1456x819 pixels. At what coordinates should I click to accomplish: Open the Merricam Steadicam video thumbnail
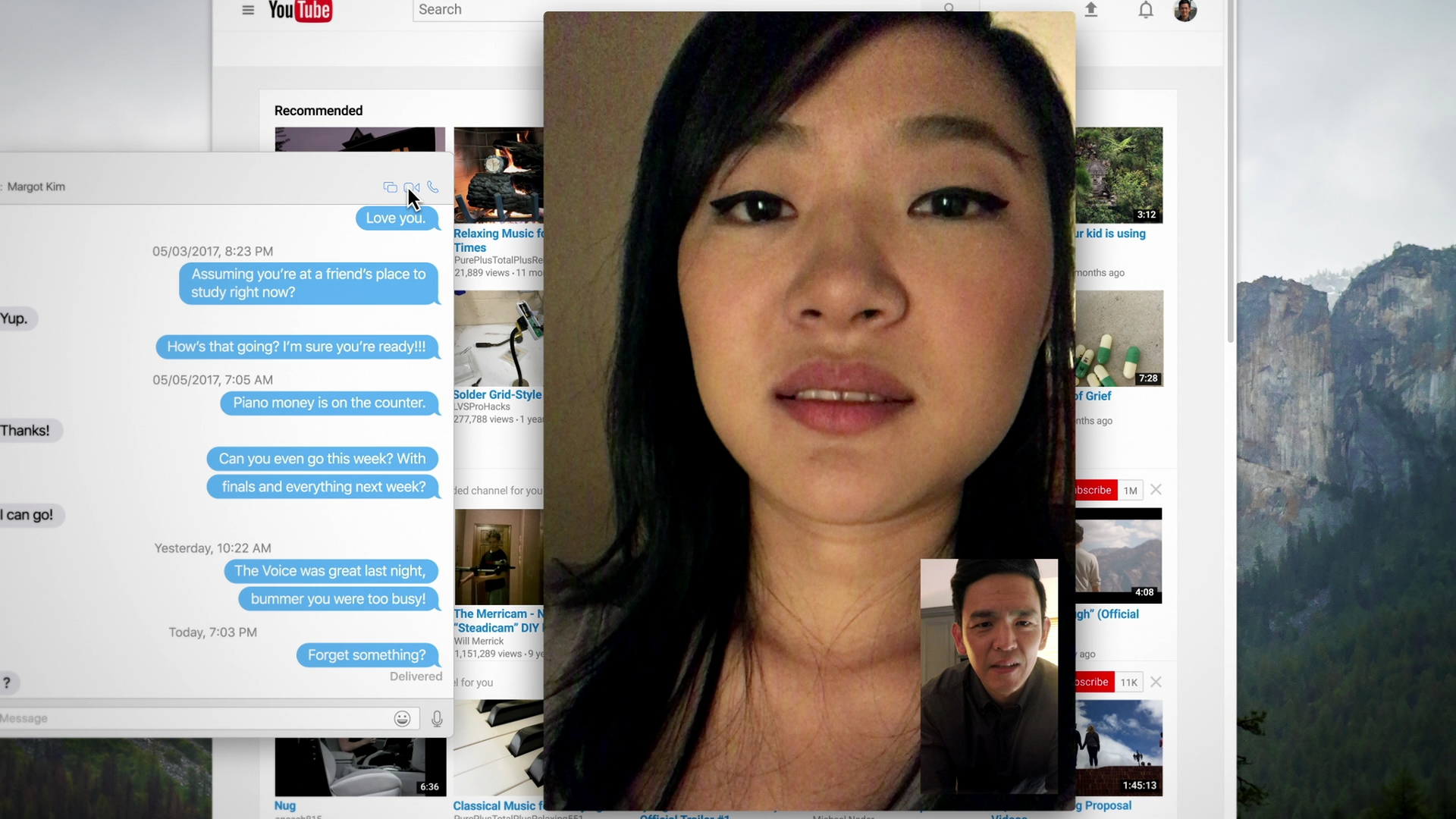pos(498,557)
